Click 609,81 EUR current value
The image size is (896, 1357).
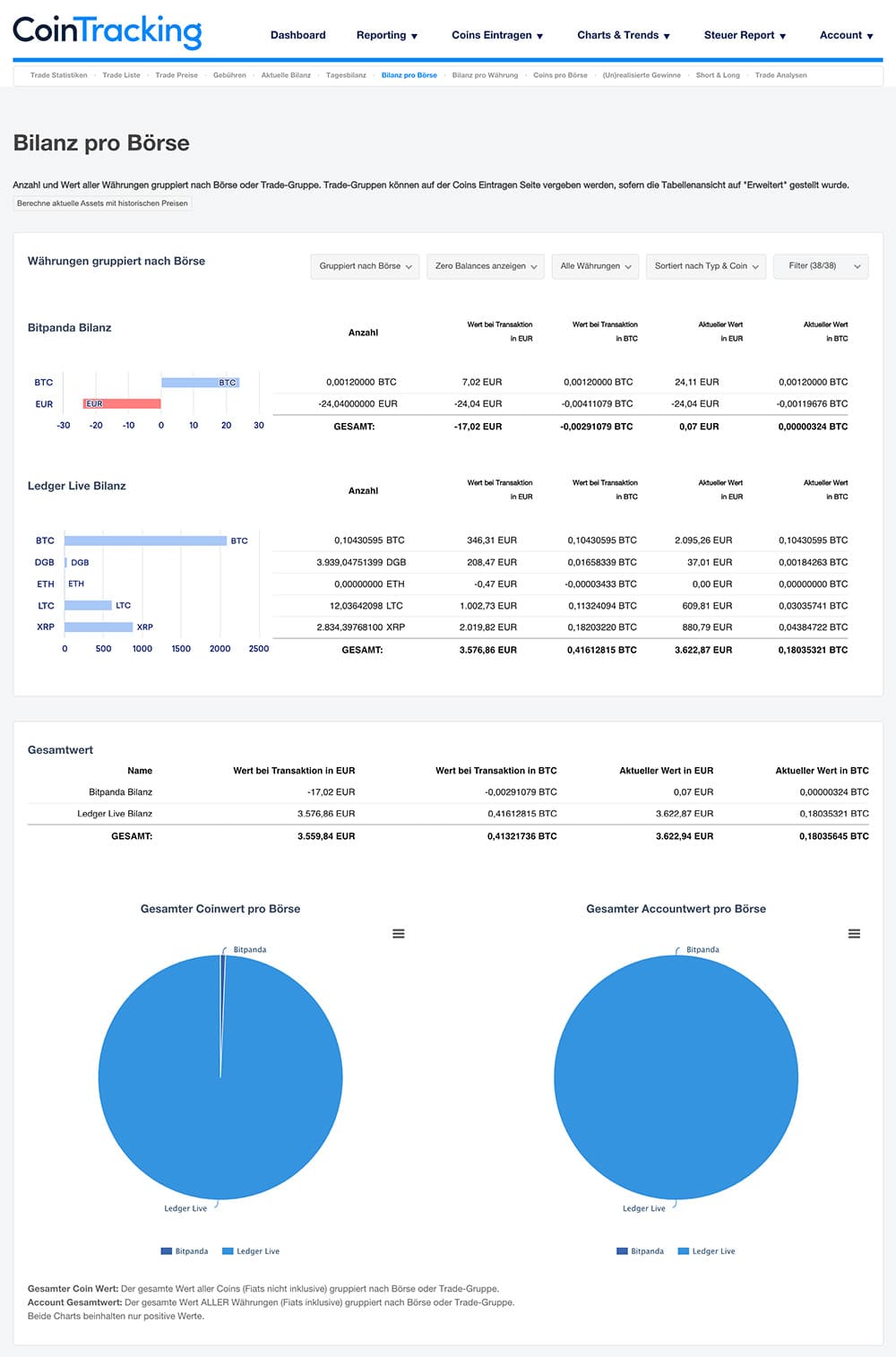pos(707,606)
